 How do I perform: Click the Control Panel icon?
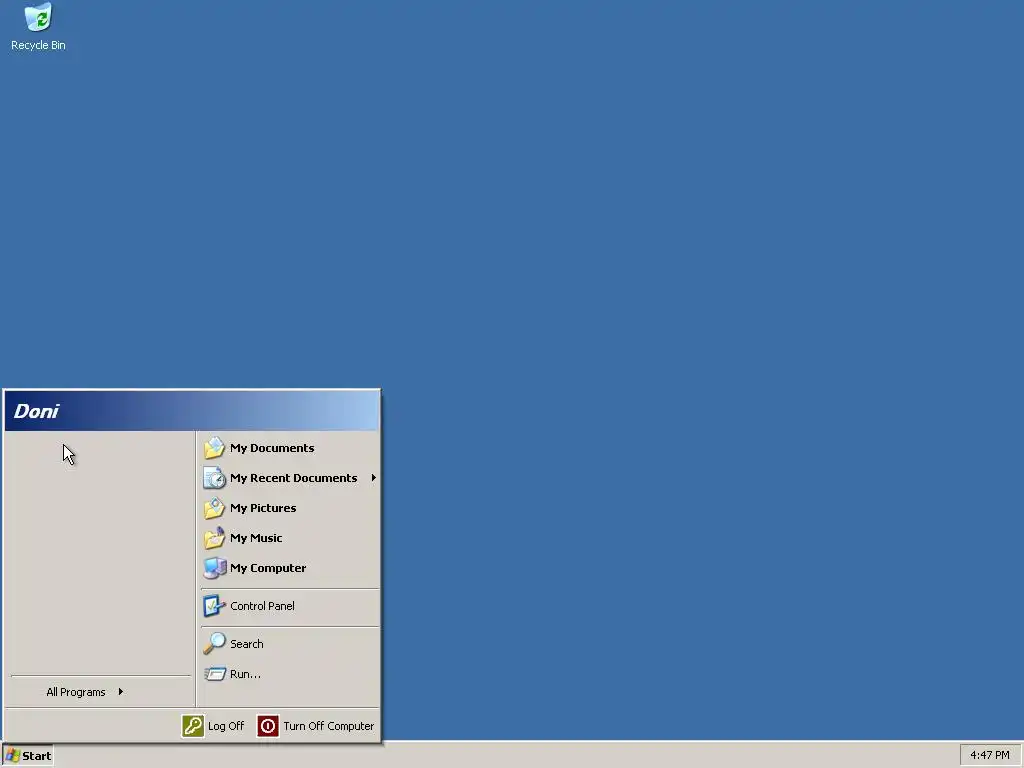[x=214, y=606]
